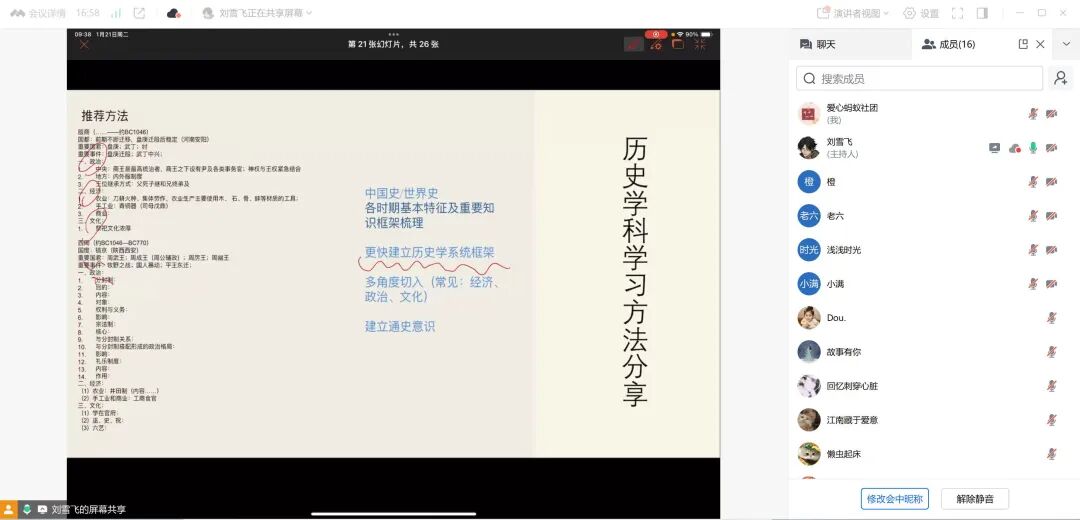Click camera off icon for 浅浅时光
Viewport: 1080px width, 520px height.
coord(1052,249)
